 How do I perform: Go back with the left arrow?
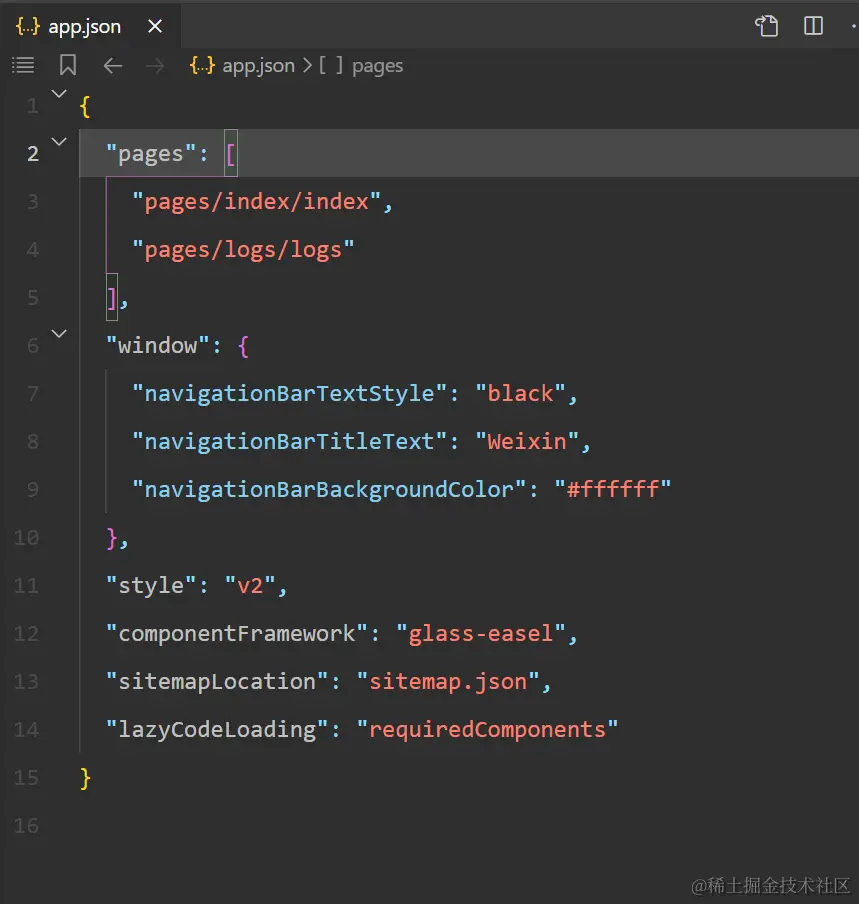pos(112,66)
